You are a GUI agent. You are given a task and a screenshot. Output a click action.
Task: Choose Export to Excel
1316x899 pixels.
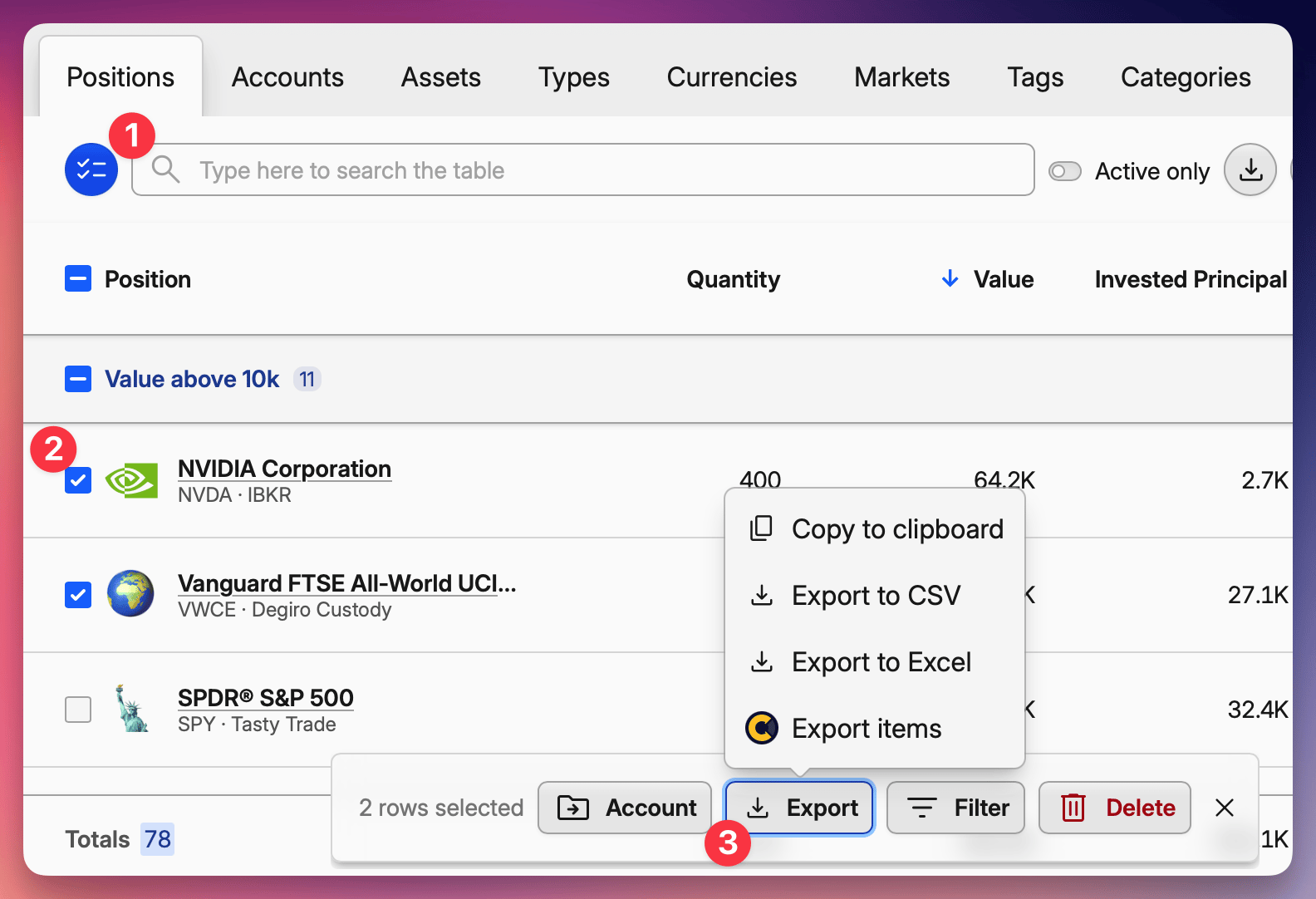tap(875, 662)
